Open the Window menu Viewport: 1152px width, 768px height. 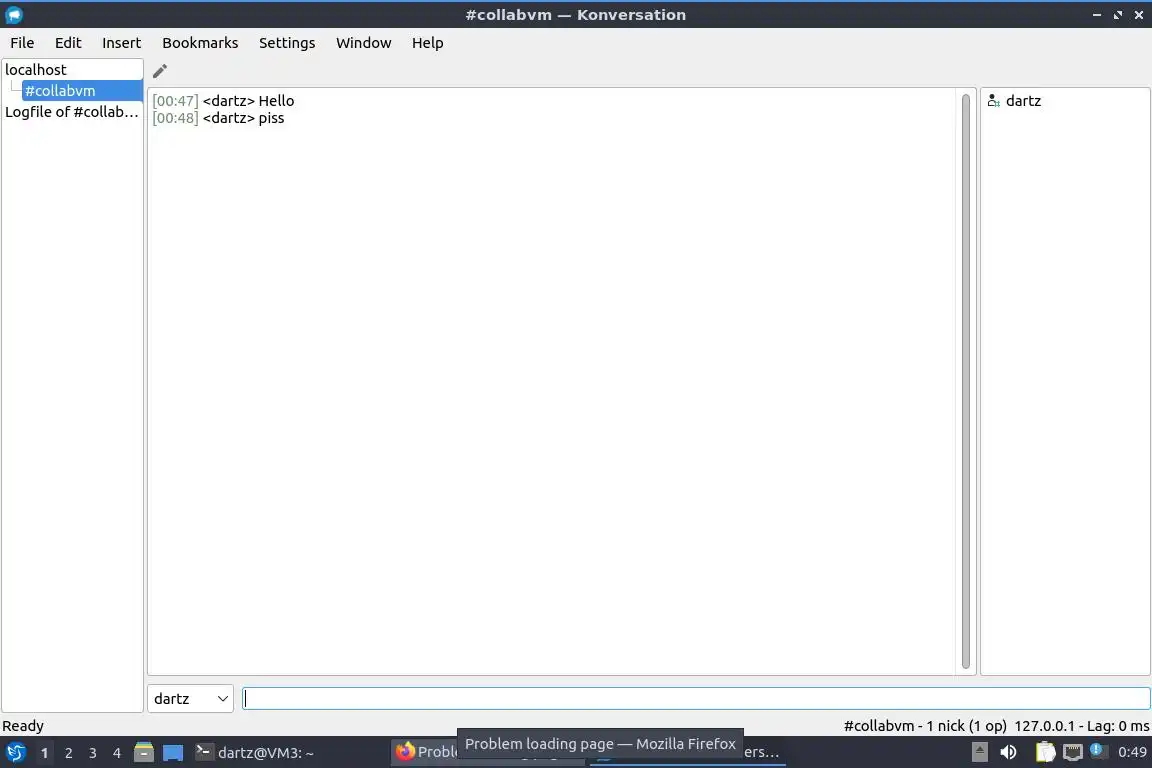364,43
